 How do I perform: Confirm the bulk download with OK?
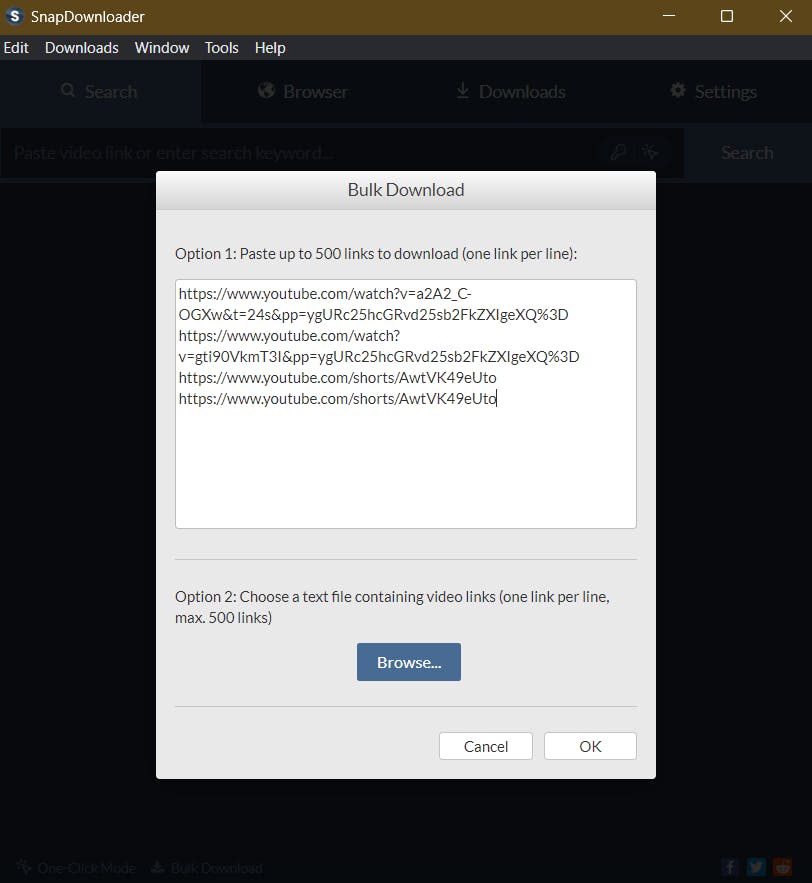click(x=590, y=746)
